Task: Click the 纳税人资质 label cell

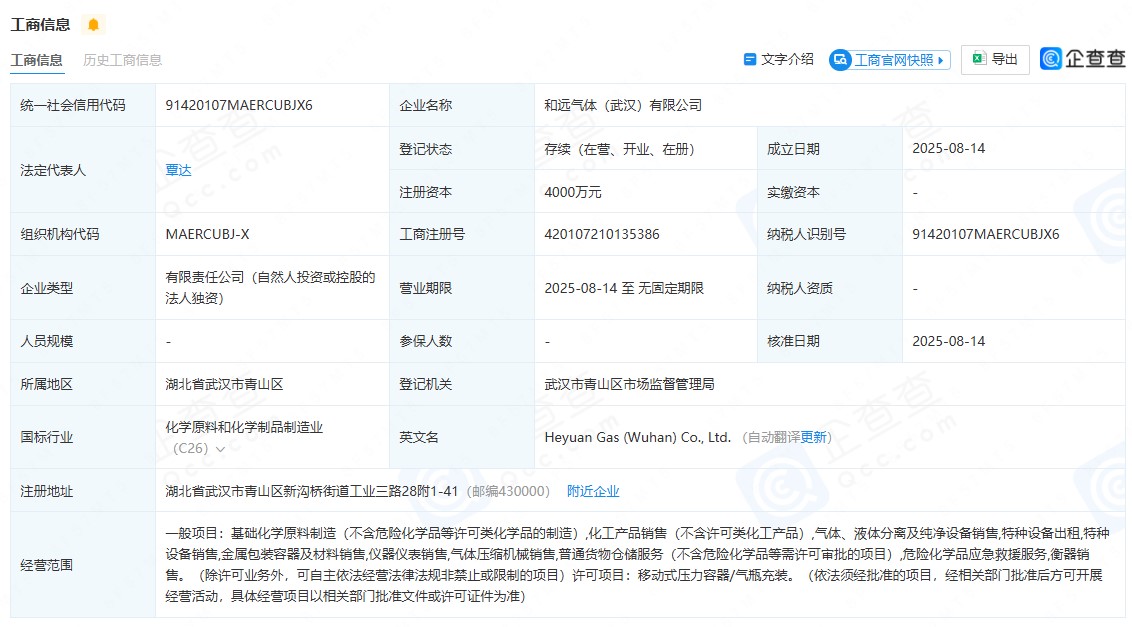Action: tap(830, 288)
